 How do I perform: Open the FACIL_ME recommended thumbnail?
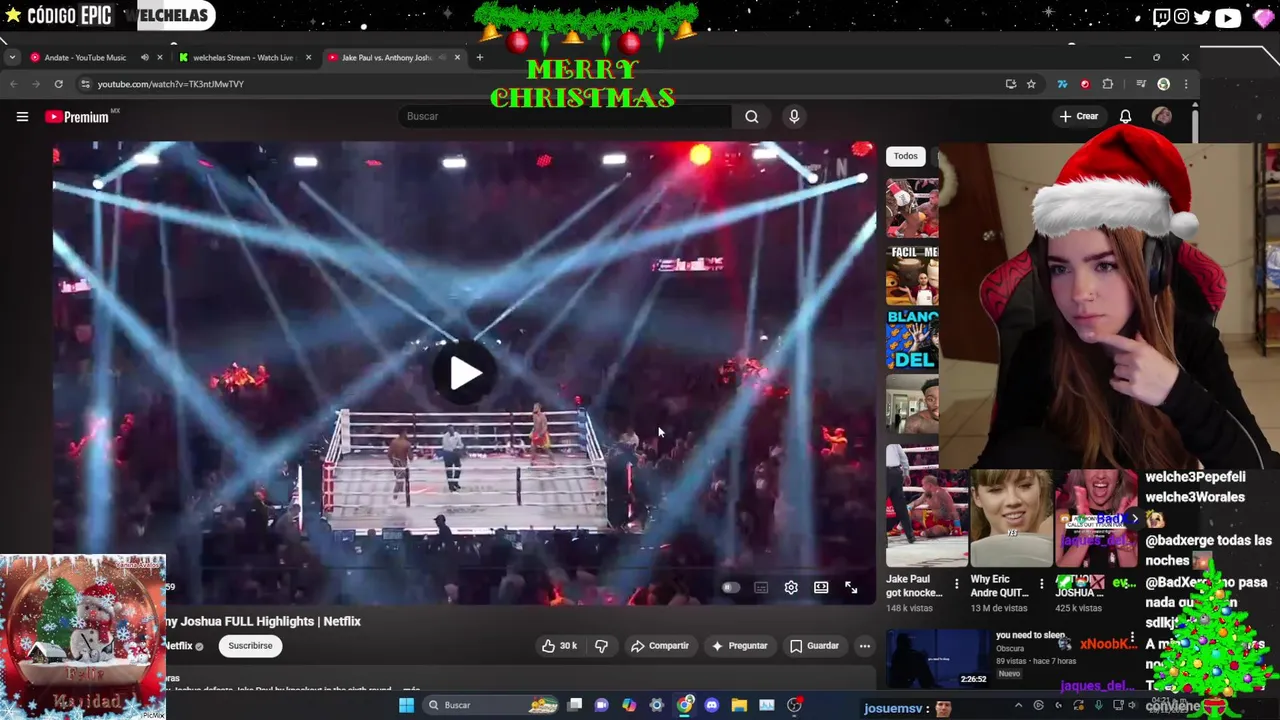click(x=912, y=275)
